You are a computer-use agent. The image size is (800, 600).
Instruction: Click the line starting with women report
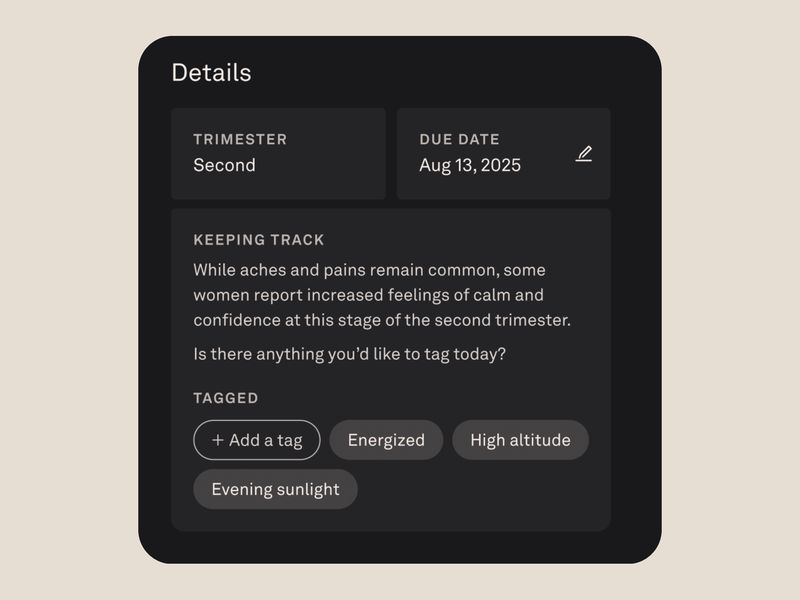pyautogui.click(x=368, y=295)
